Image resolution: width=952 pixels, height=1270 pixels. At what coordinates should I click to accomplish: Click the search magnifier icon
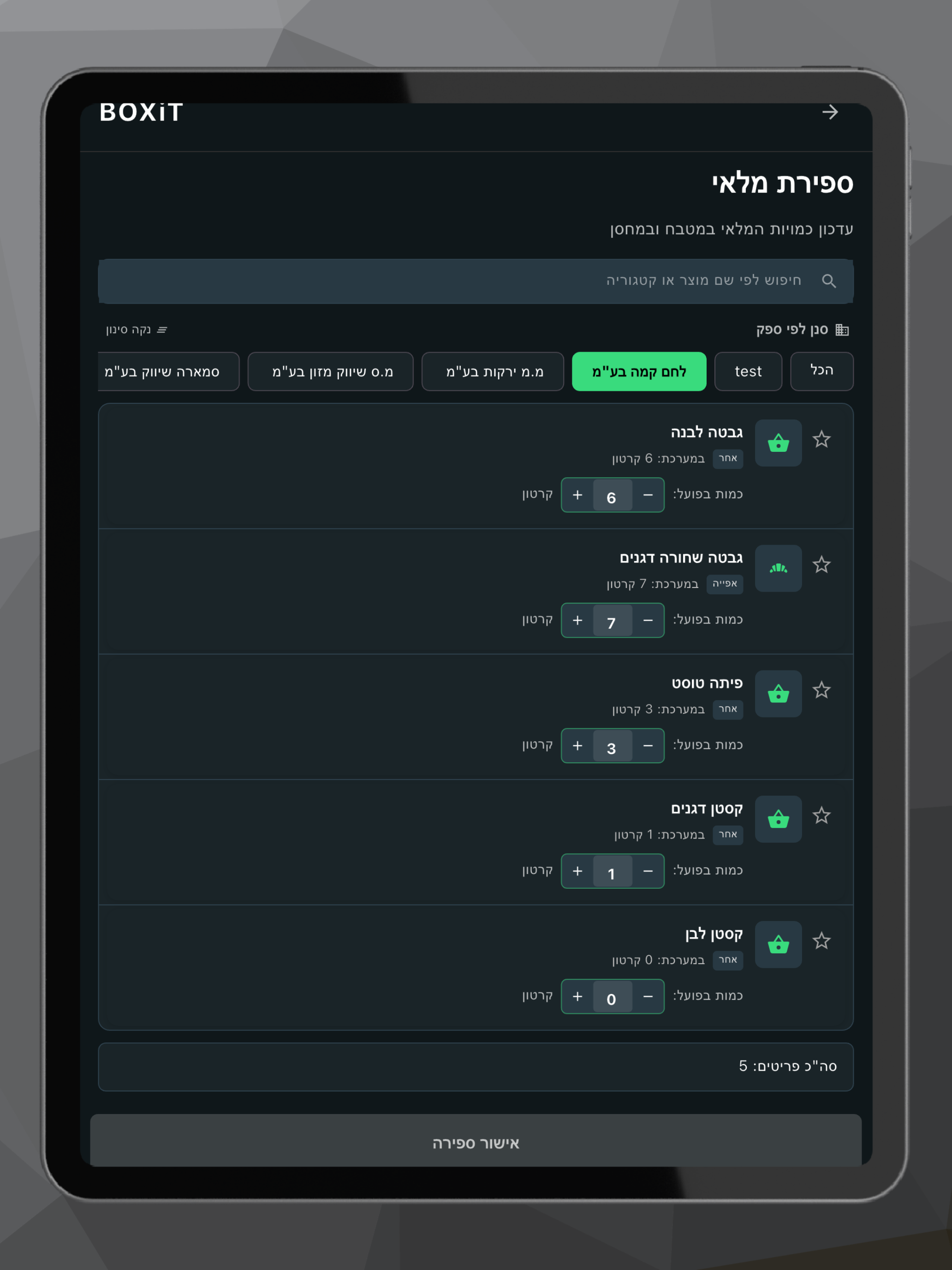pyautogui.click(x=829, y=281)
